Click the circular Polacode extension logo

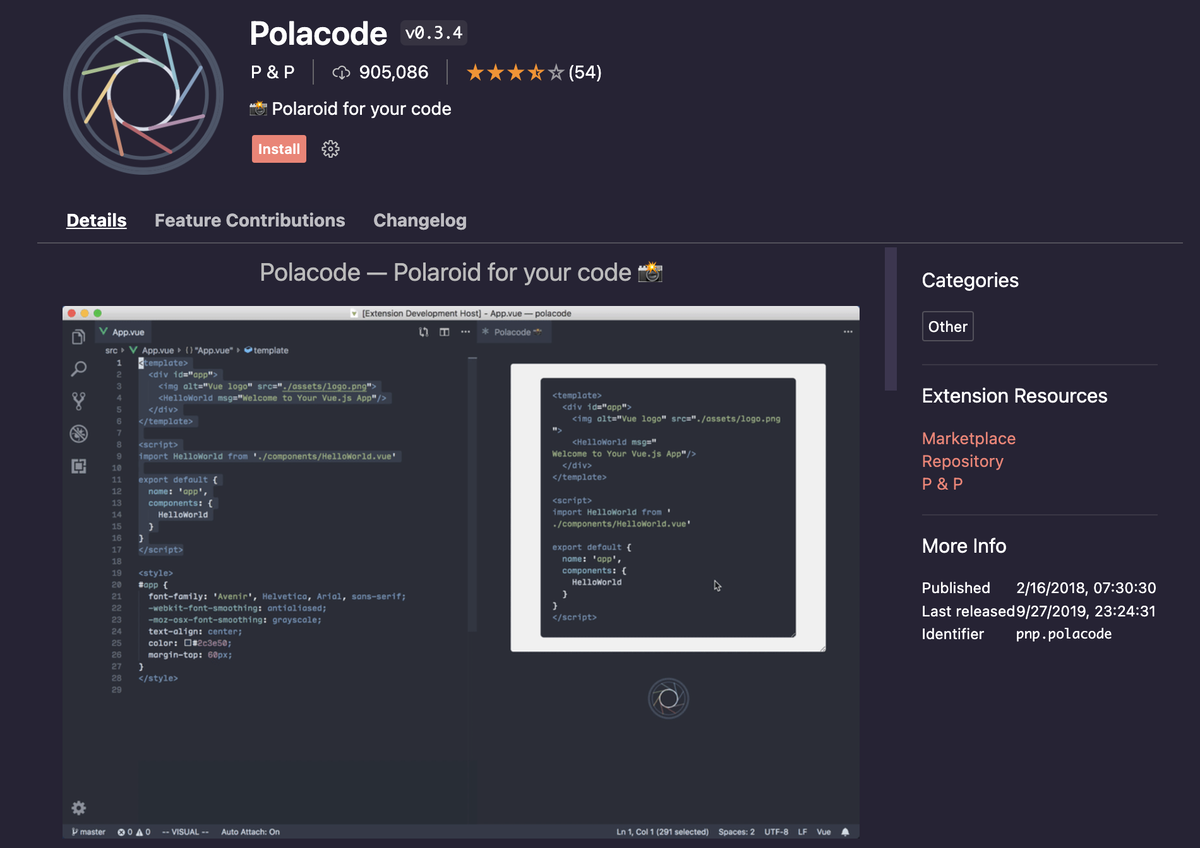click(143, 95)
